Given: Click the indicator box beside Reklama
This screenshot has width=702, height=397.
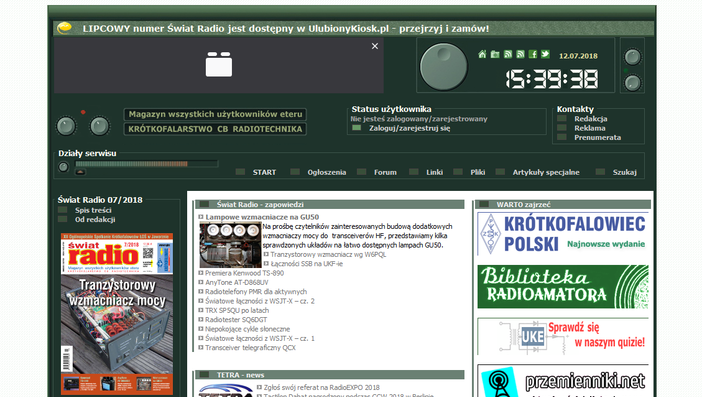Looking at the screenshot, I should point(562,128).
